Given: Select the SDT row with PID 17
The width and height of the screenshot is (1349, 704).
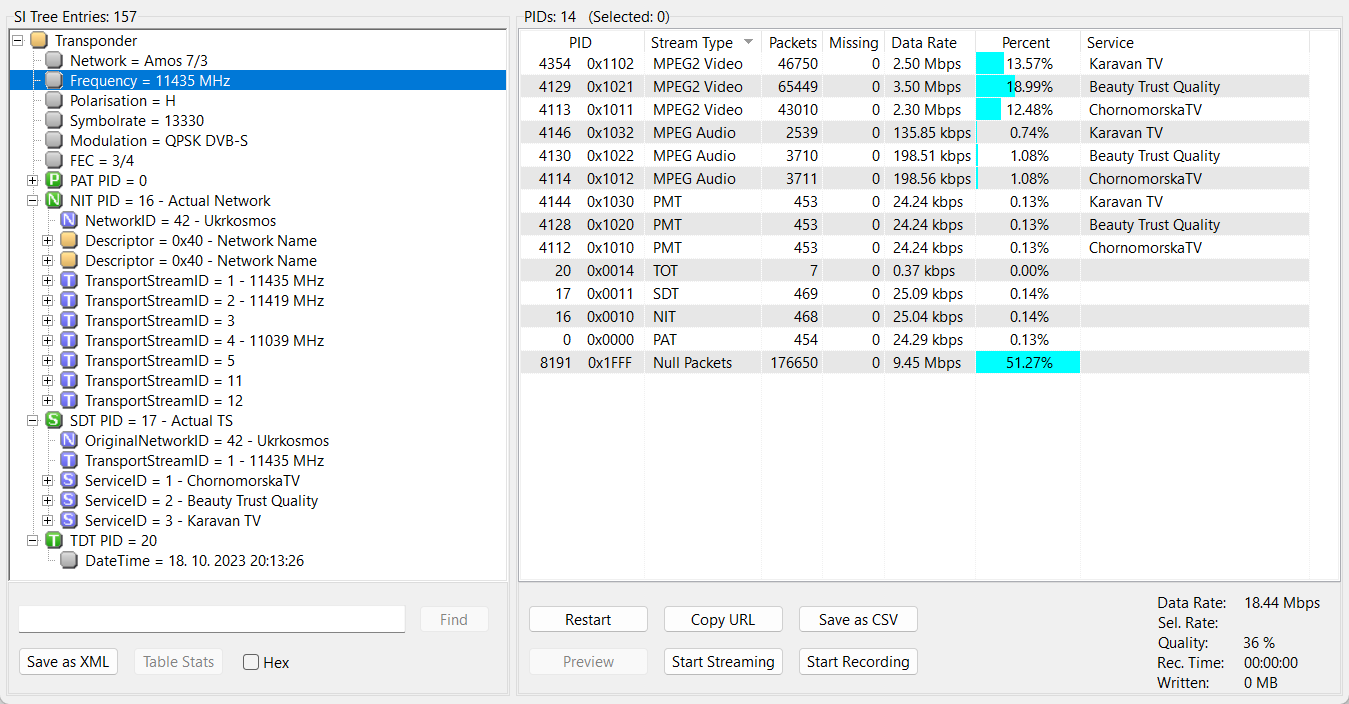Looking at the screenshot, I should pos(915,294).
